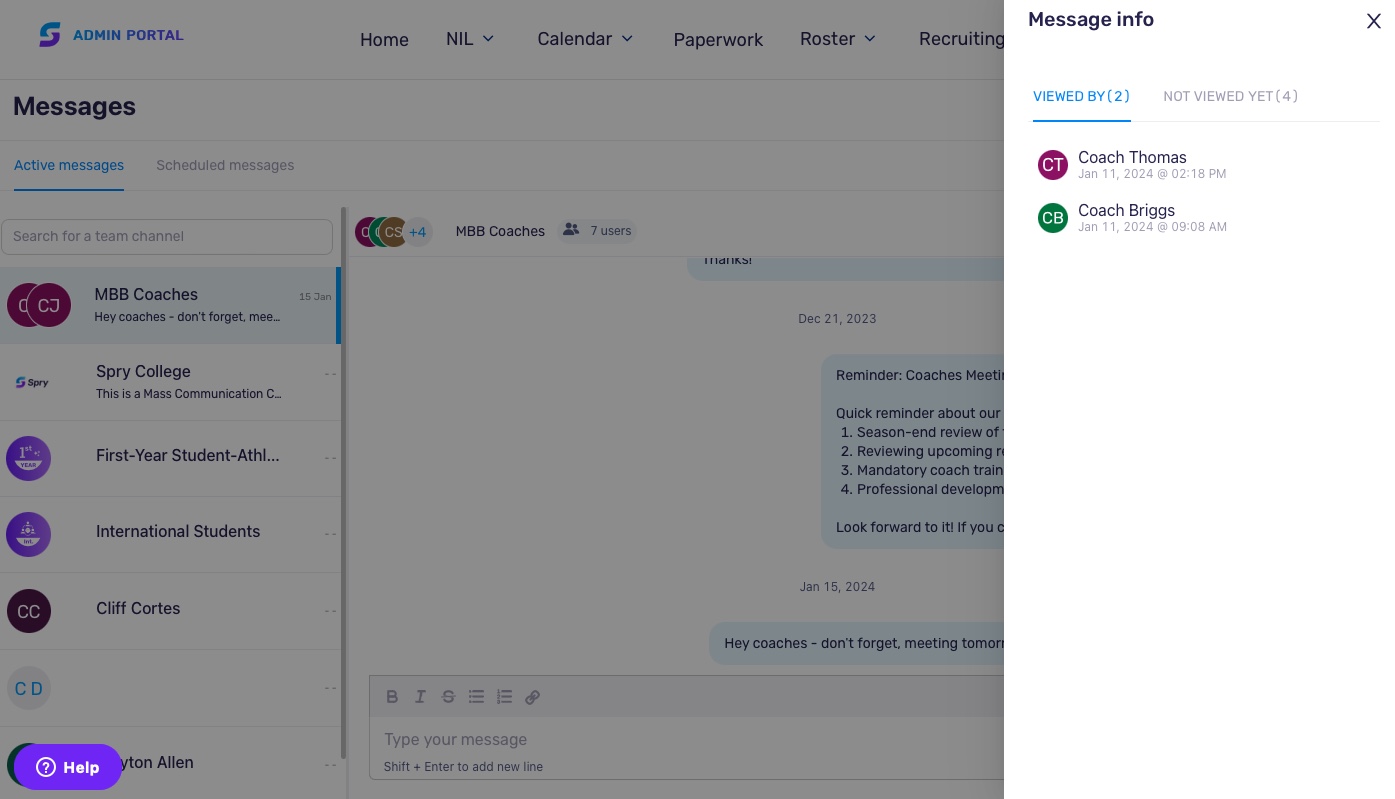1395x799 pixels.
Task: Click Coach Thomas avatar icon
Action: 1053,165
